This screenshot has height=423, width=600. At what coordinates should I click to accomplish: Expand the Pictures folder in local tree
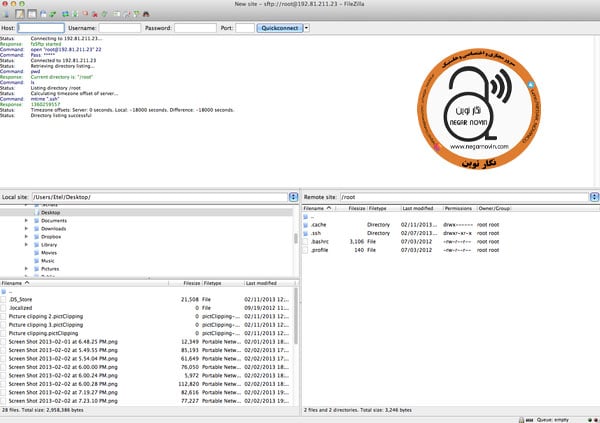pyautogui.click(x=26, y=269)
